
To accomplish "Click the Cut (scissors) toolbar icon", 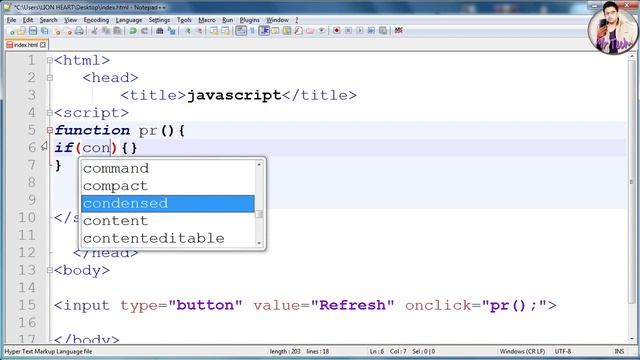I will point(94,31).
